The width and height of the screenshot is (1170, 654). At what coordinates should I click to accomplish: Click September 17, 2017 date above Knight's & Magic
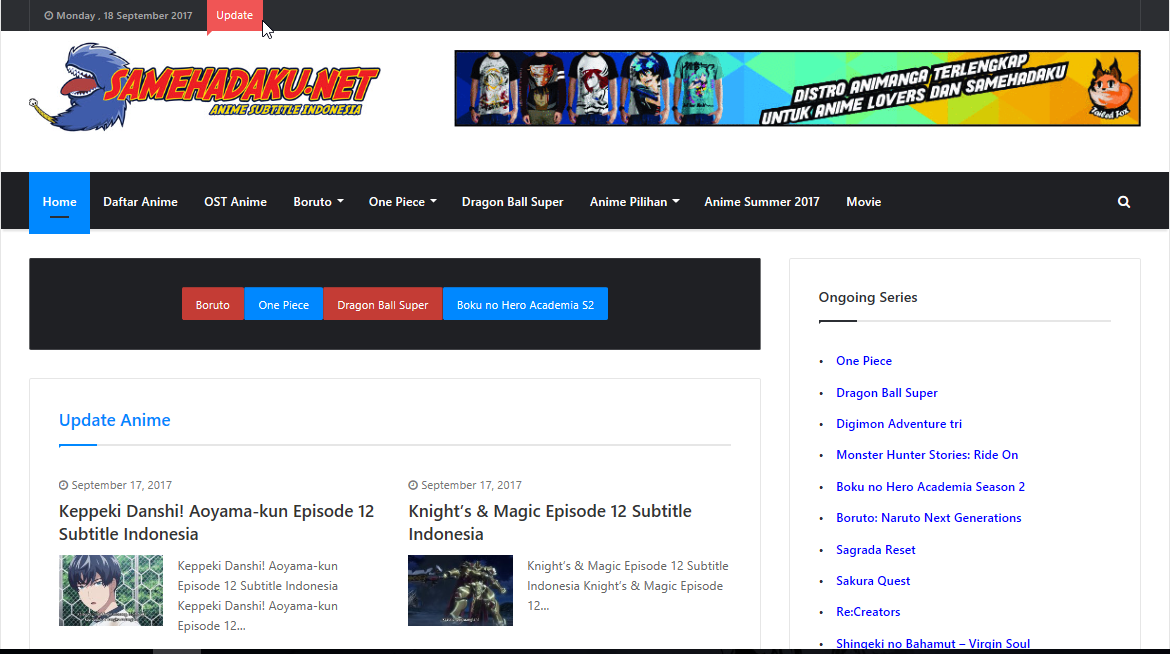tap(471, 485)
